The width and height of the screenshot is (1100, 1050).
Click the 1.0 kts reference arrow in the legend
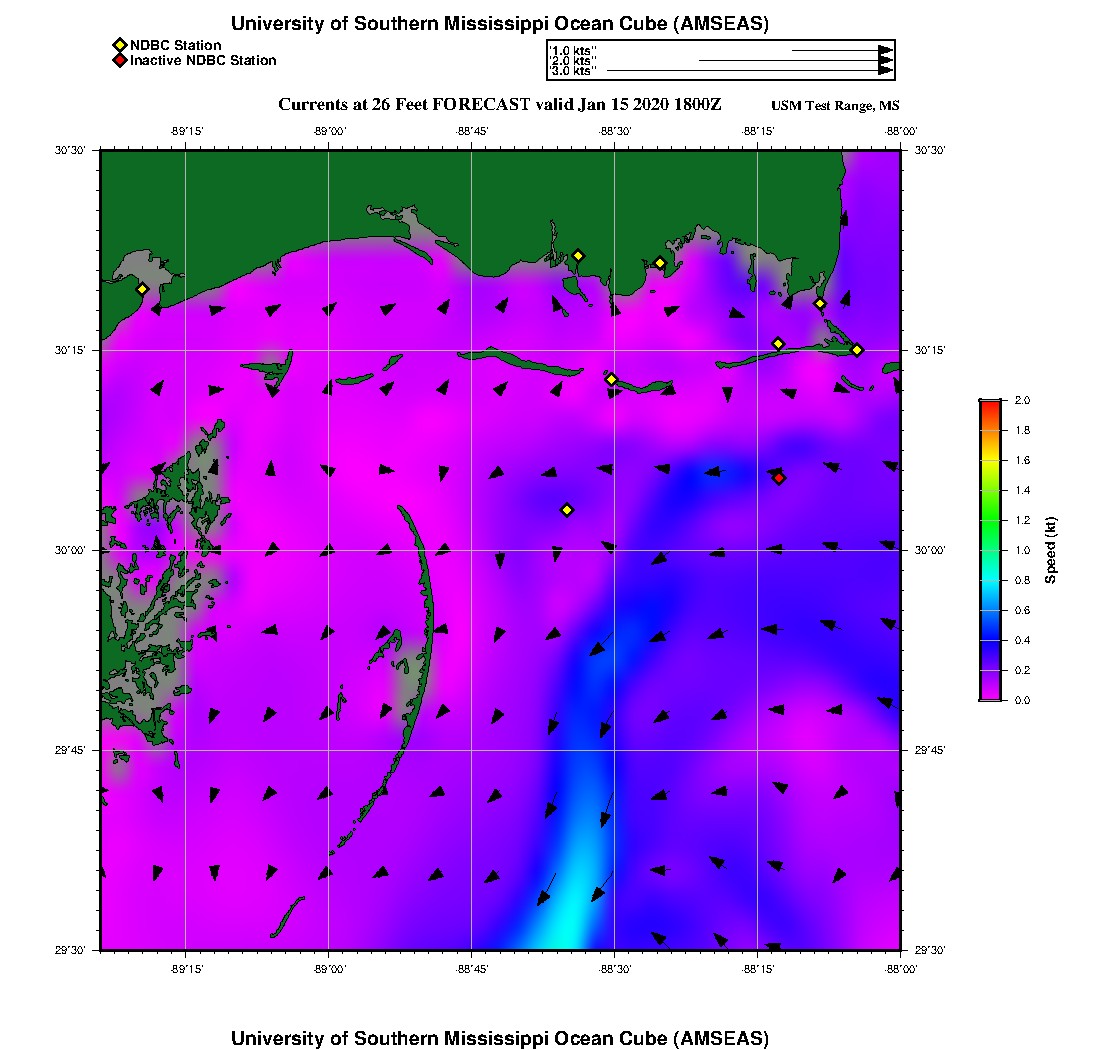pyautogui.click(x=842, y=51)
